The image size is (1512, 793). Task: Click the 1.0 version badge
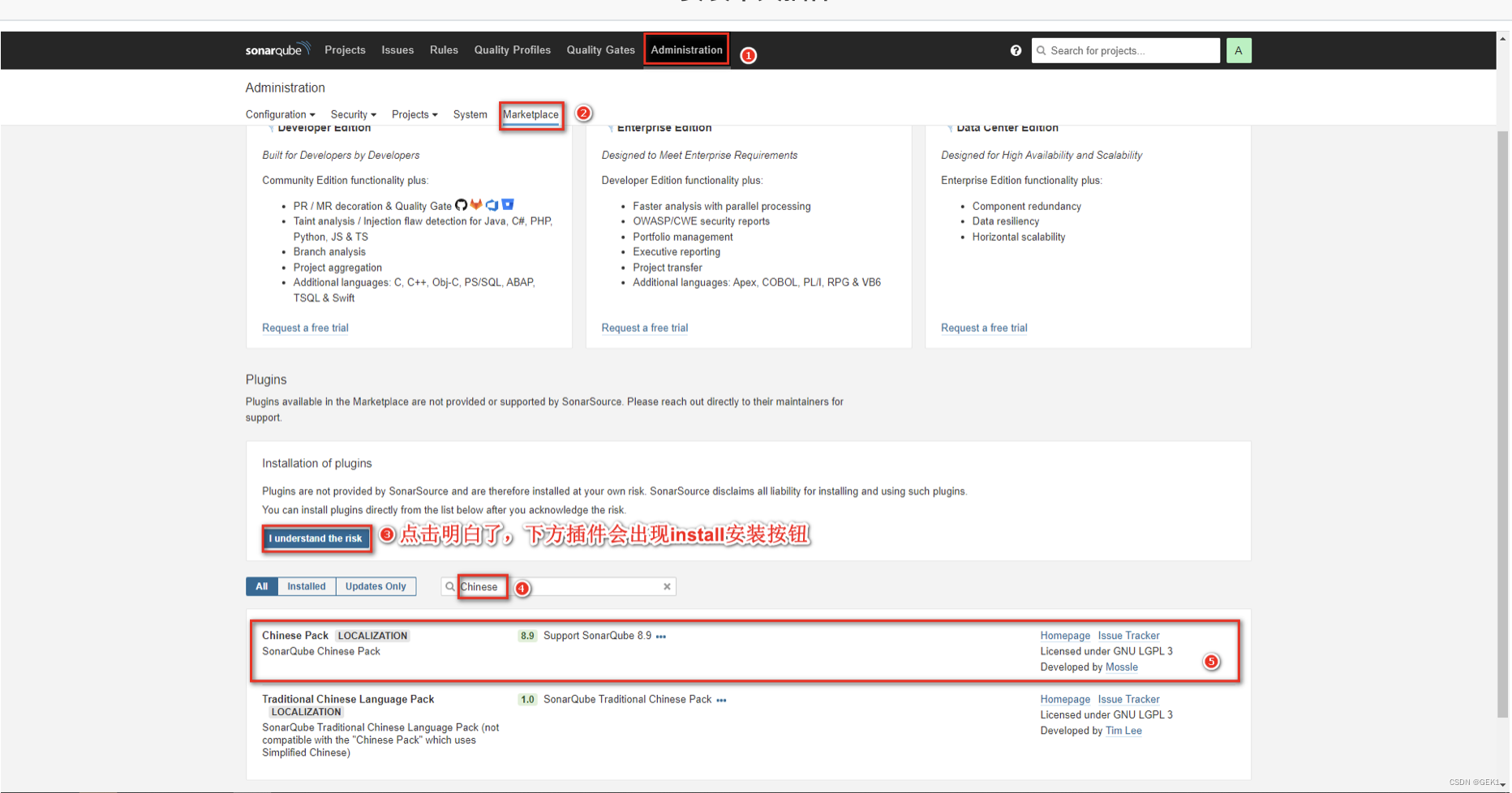[527, 699]
